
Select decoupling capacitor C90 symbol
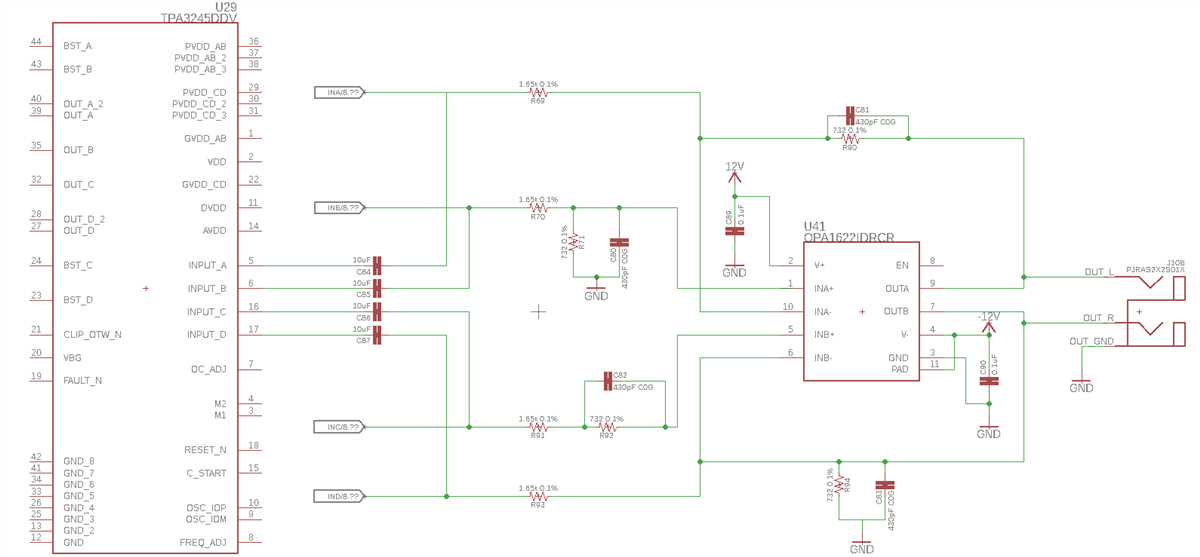(x=989, y=381)
